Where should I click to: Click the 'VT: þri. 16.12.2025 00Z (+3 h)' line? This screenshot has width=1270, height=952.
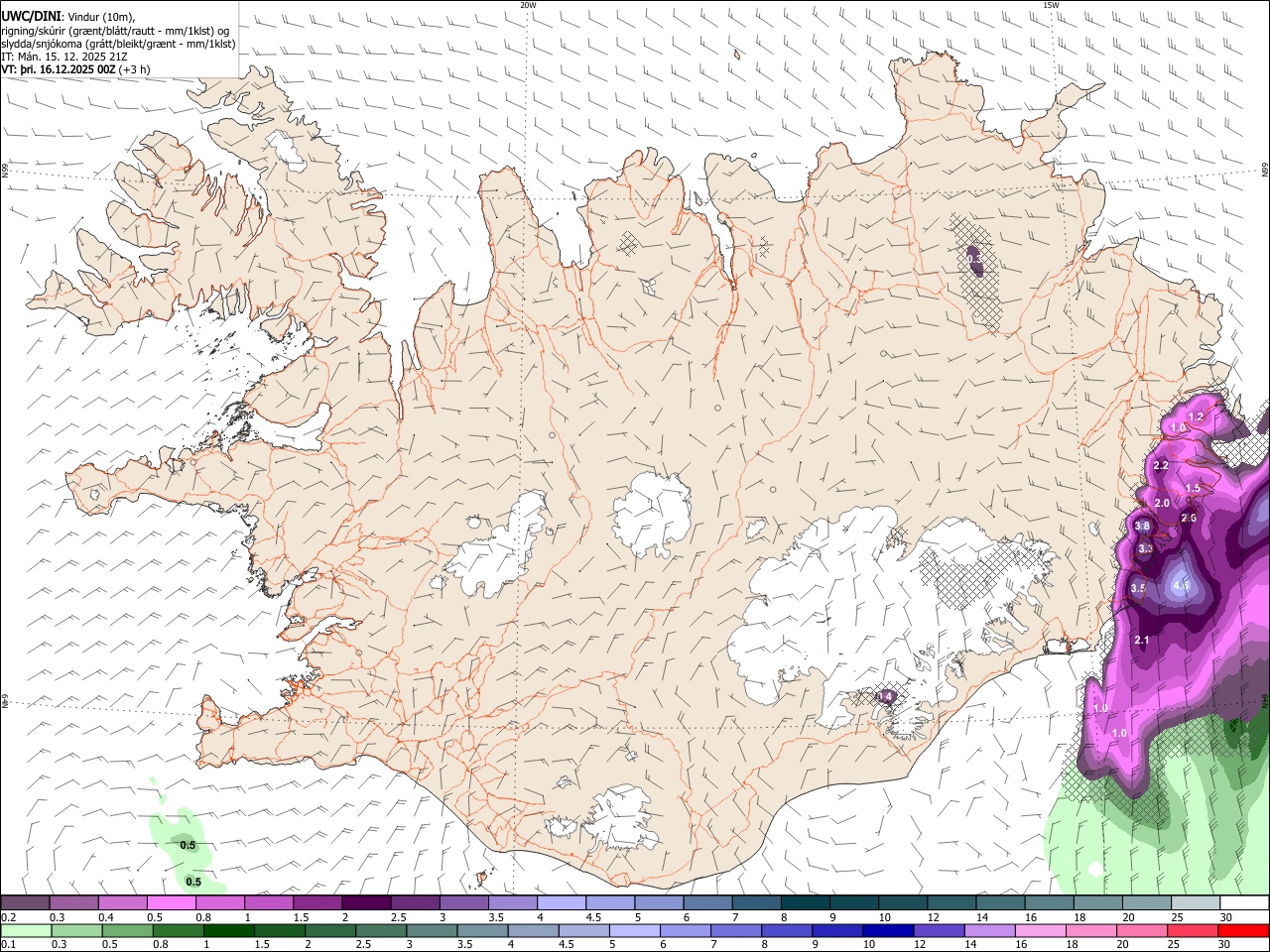click(x=75, y=69)
